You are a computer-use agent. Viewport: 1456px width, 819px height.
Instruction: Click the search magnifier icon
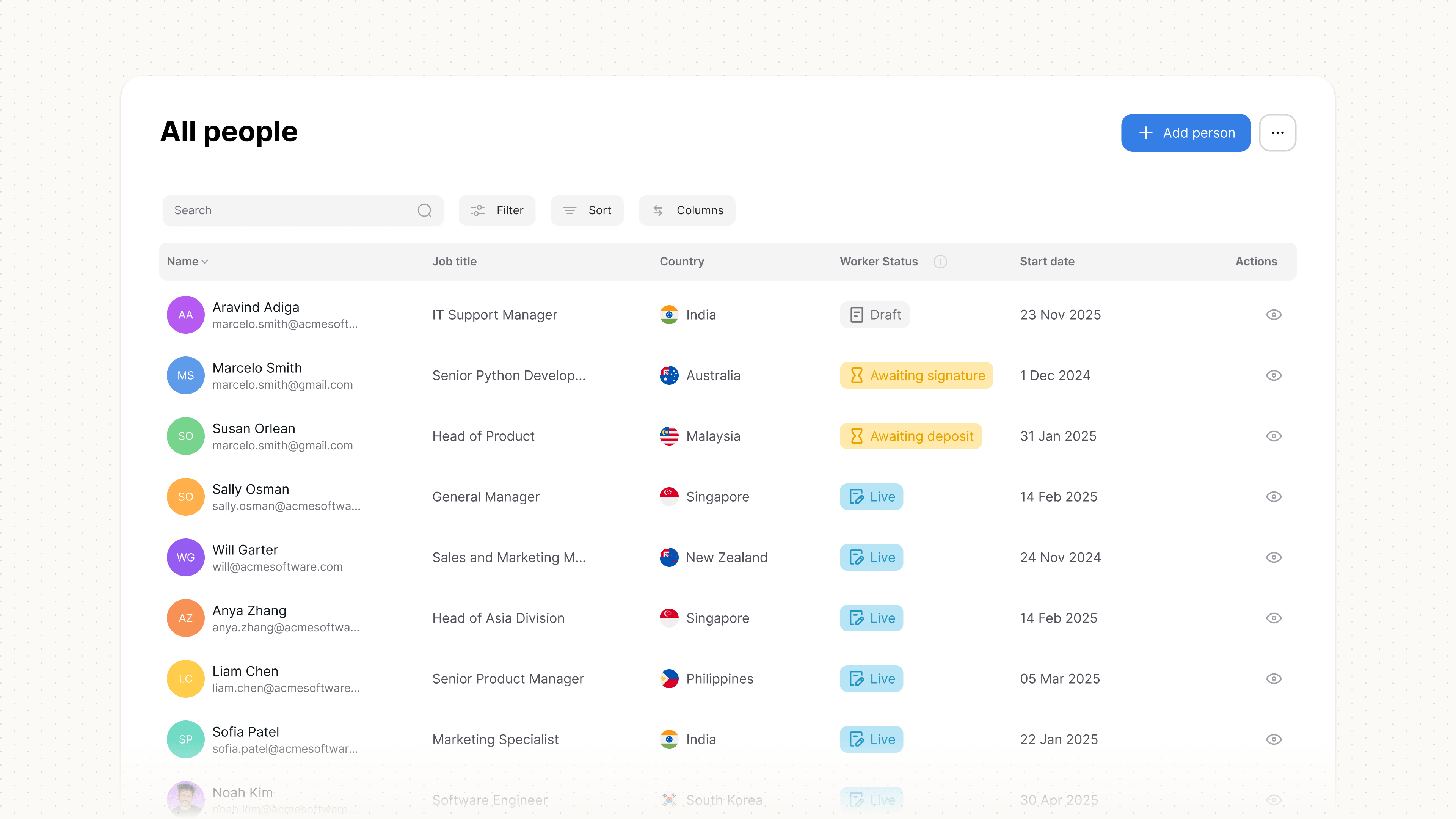tap(425, 211)
